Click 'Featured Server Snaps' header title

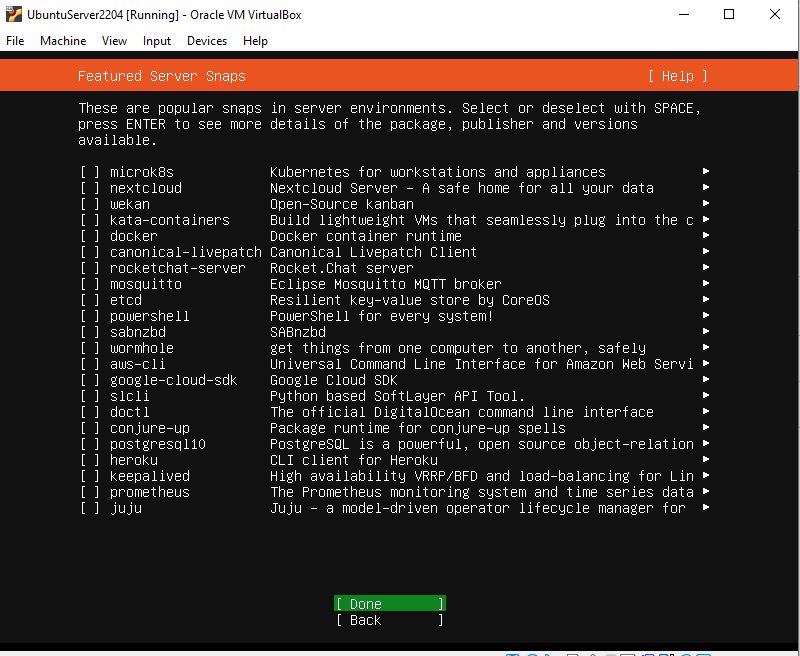coord(162,77)
